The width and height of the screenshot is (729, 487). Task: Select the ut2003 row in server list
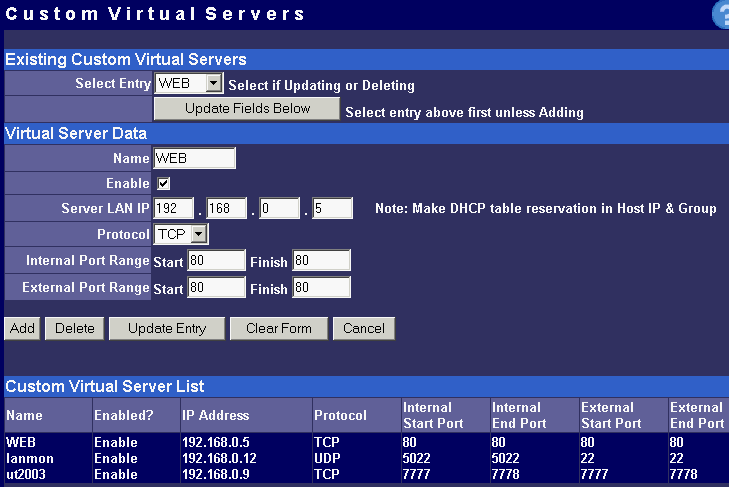25,473
